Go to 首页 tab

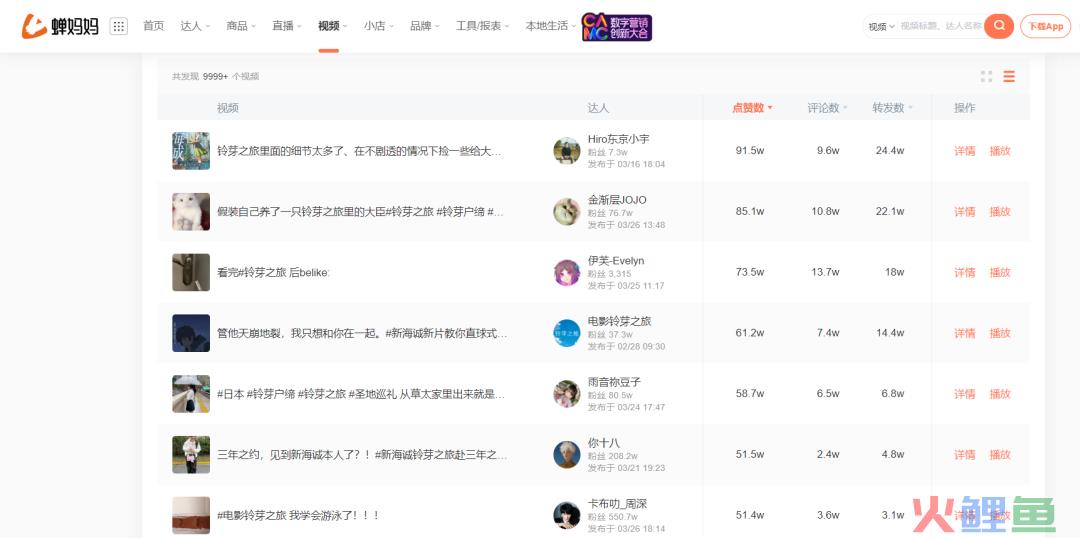tap(154, 26)
